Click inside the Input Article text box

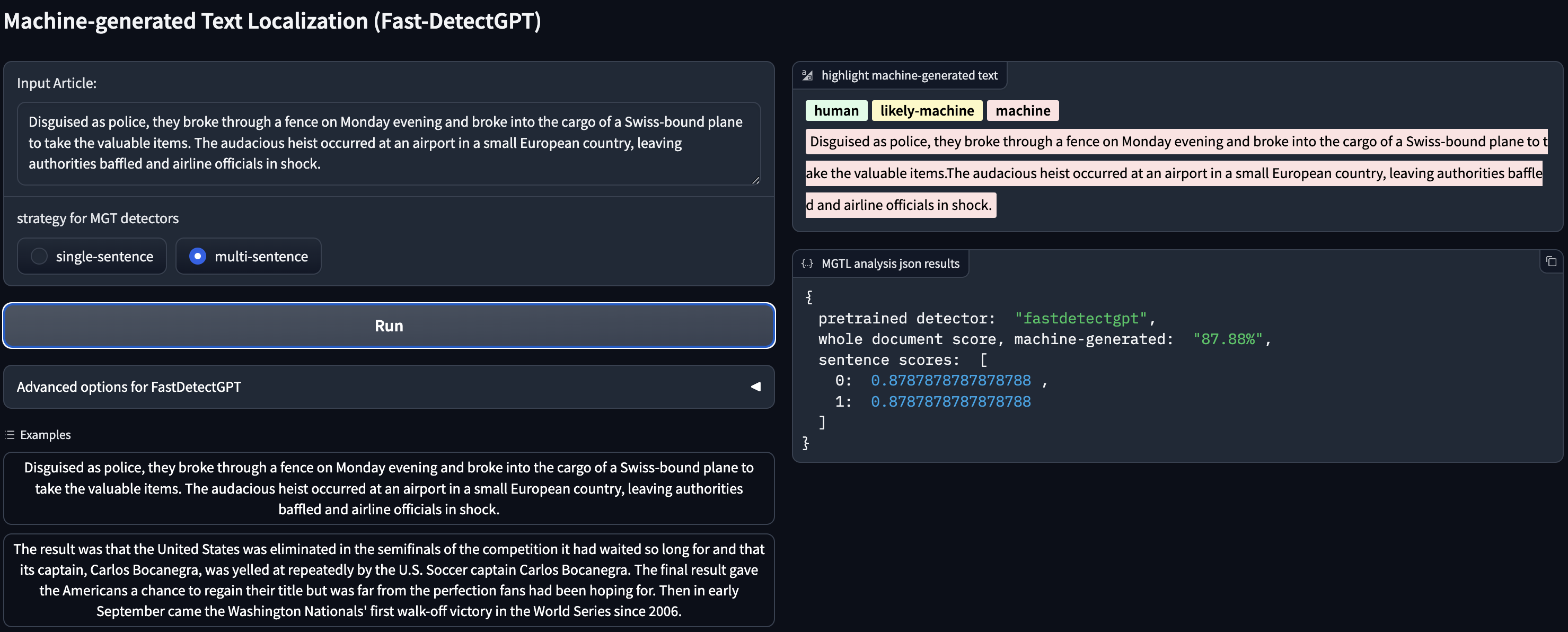tap(389, 143)
